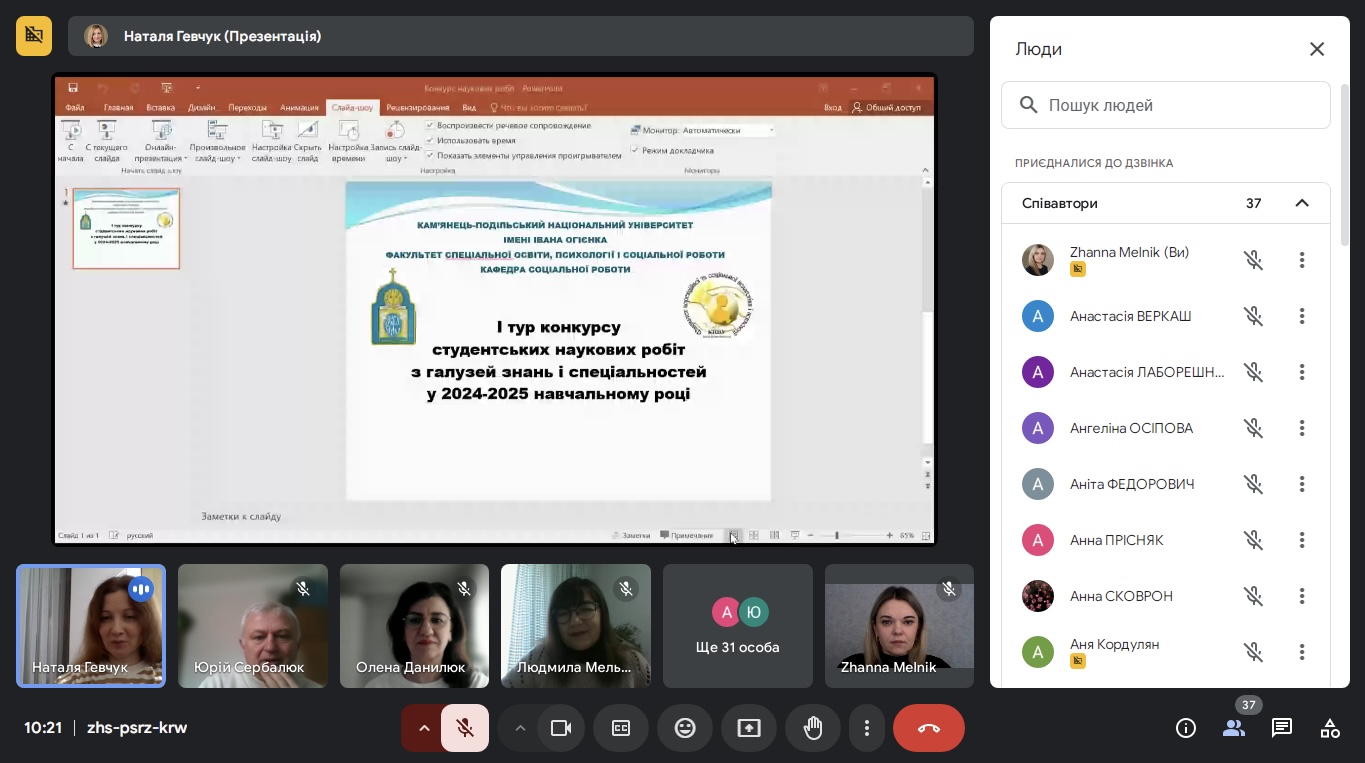1365x763 pixels.
Task: Click the present screen icon
Action: (x=749, y=728)
